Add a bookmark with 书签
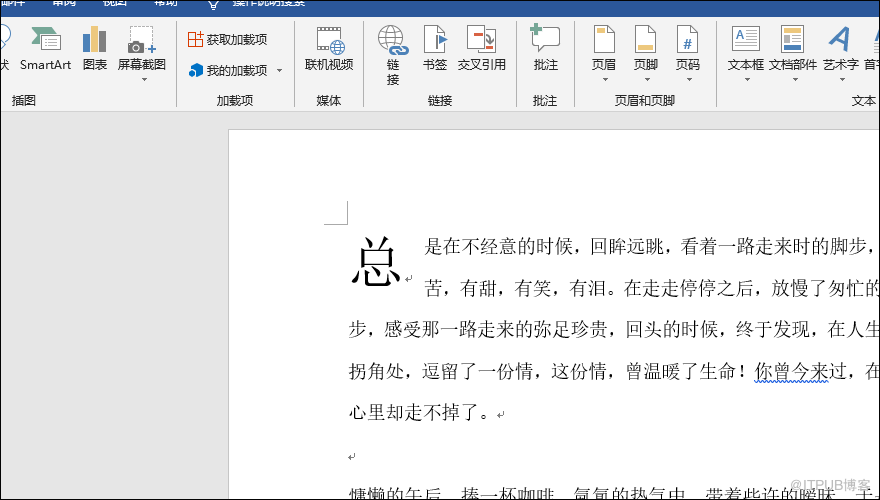The height and width of the screenshot is (500, 880). 435,48
